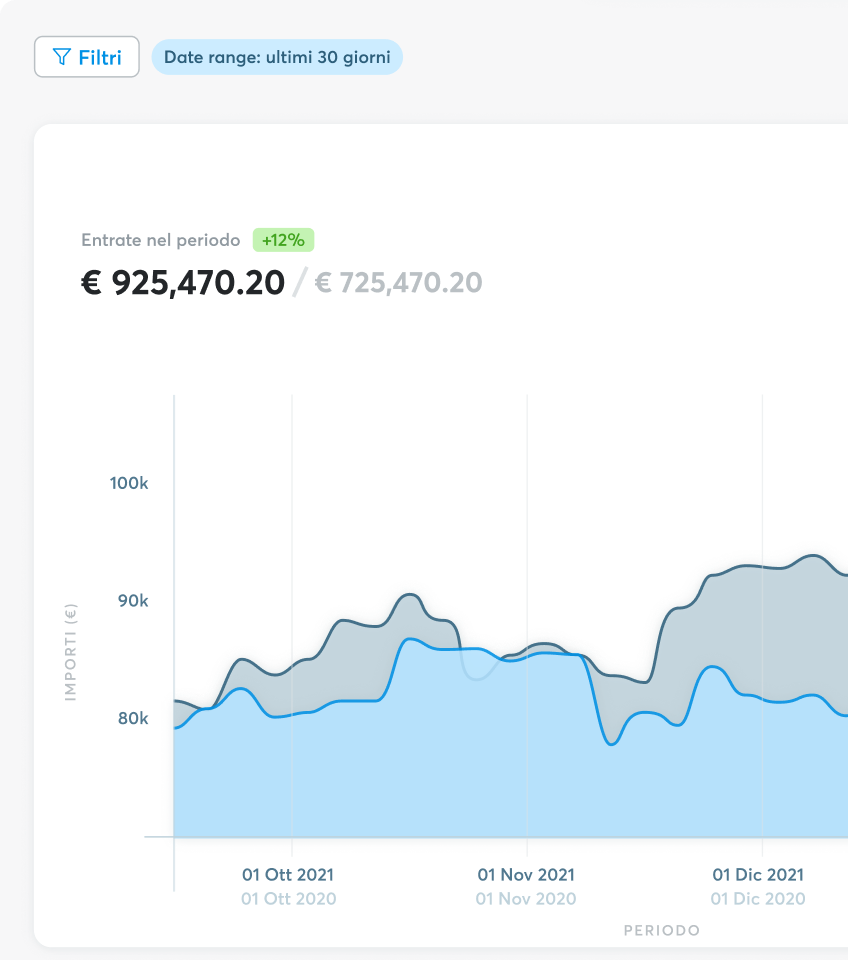Image resolution: width=848 pixels, height=960 pixels.
Task: Click the dark line's peak near December
Action: 812,555
